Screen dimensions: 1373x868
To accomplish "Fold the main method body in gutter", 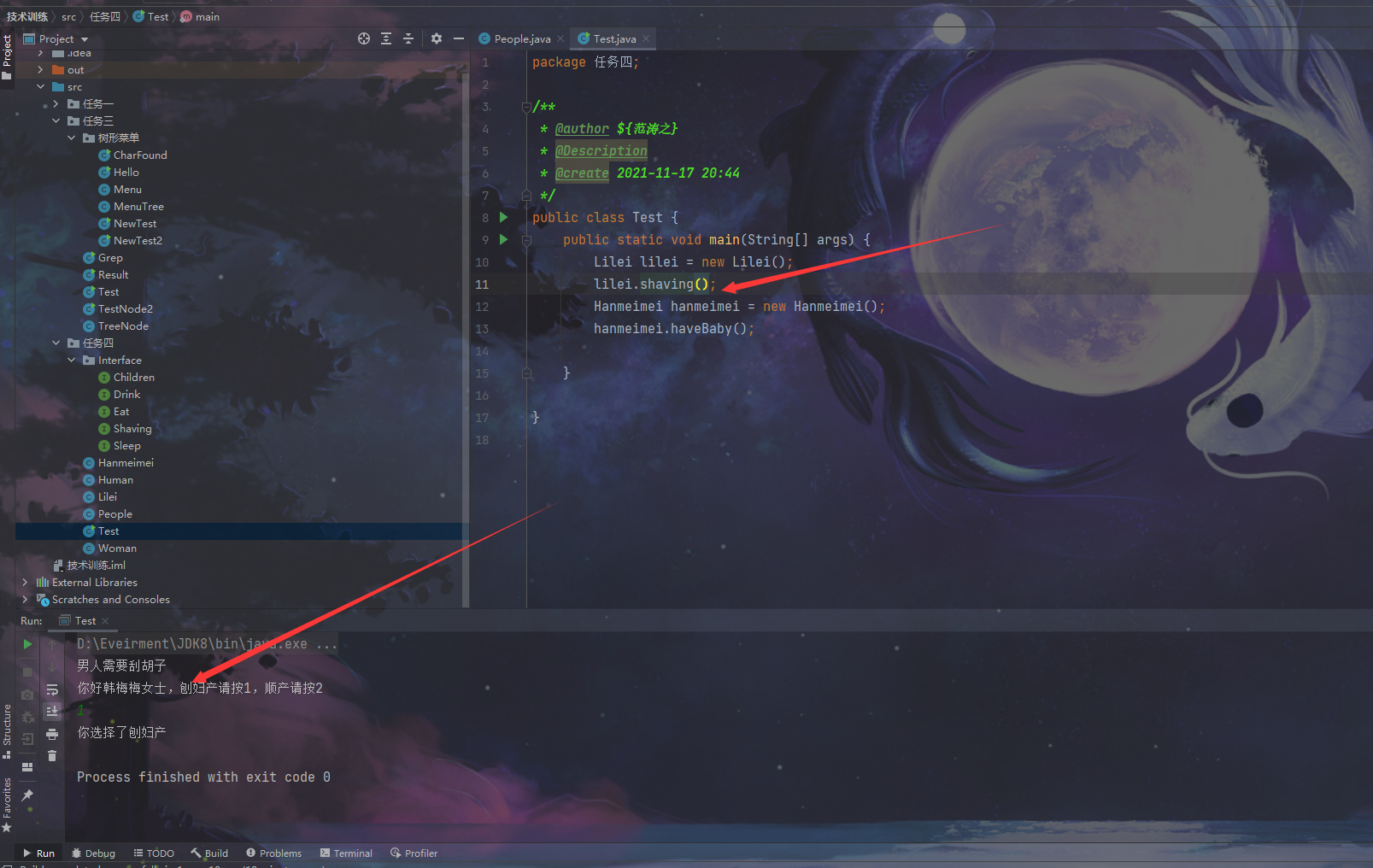I will (526, 240).
